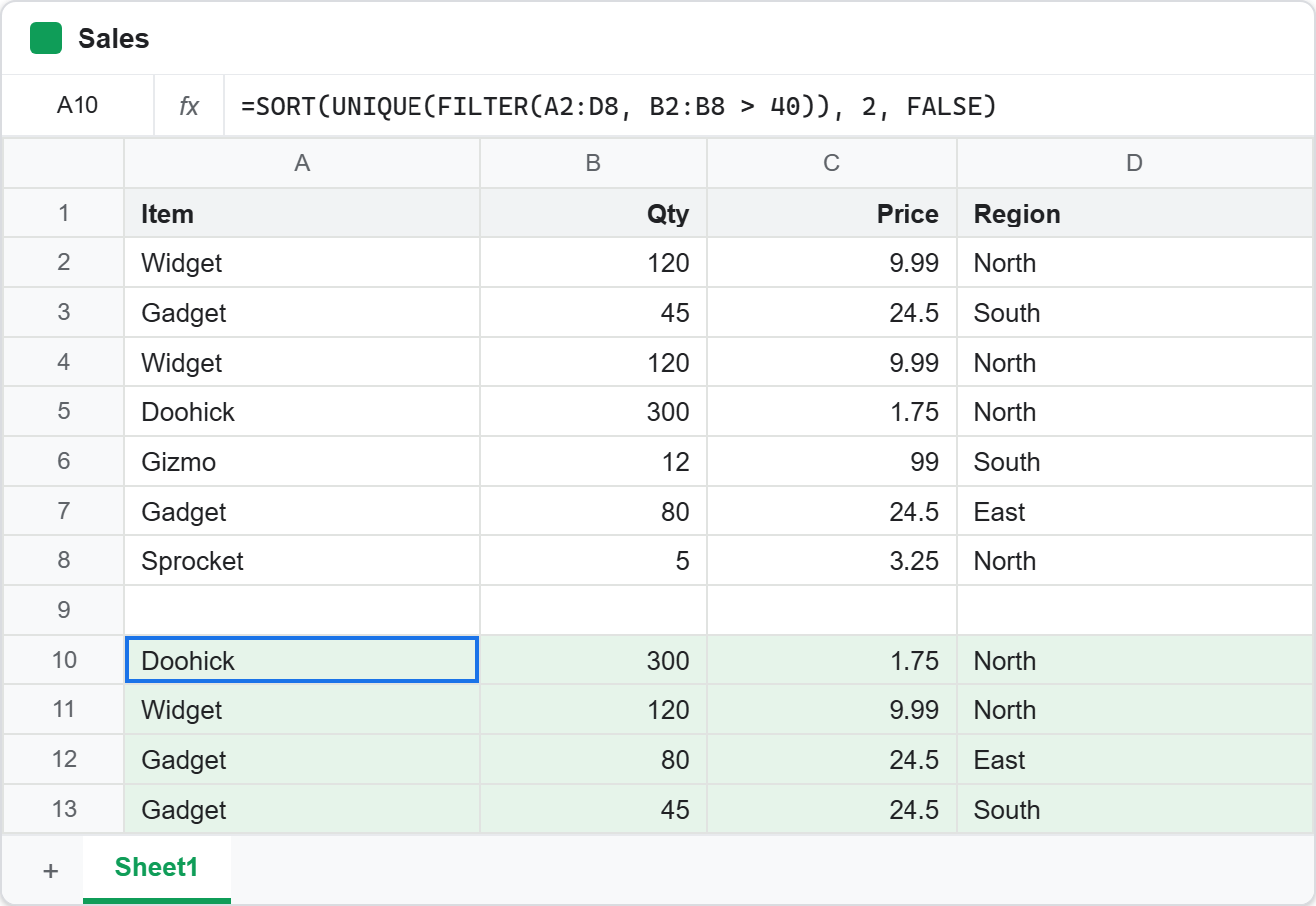The width and height of the screenshot is (1316, 906).
Task: Click the A10 name box
Action: [x=78, y=106]
